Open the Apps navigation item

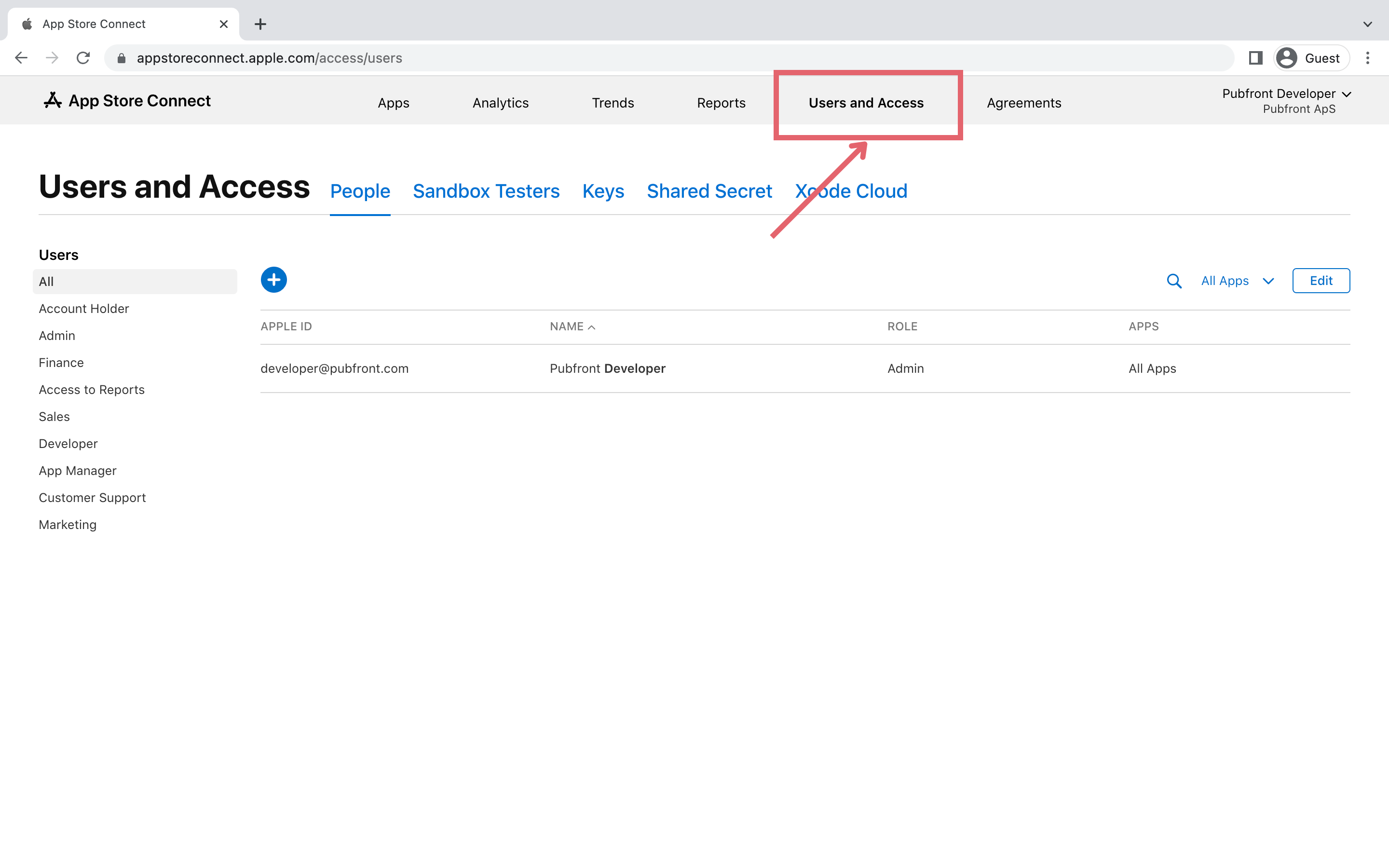point(394,103)
